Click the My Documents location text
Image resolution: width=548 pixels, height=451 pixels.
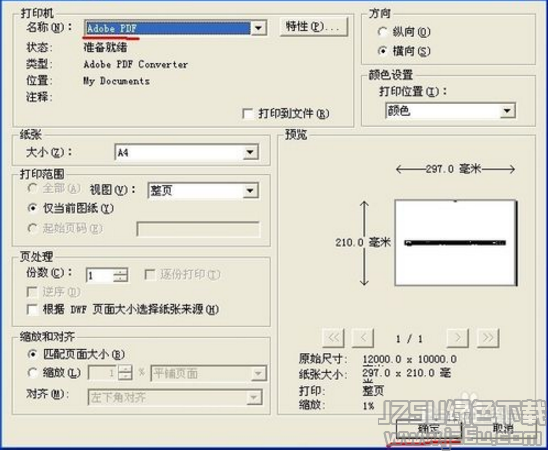(x=116, y=81)
